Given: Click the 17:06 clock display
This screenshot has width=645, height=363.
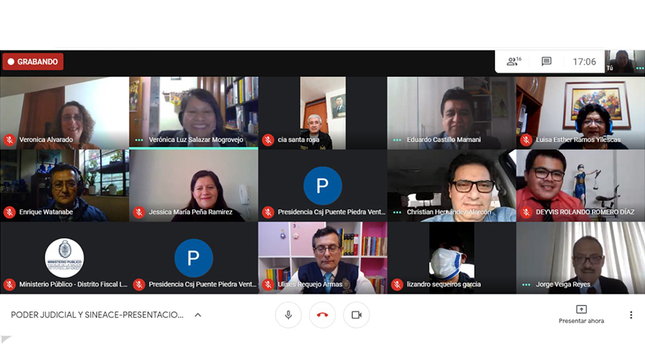Looking at the screenshot, I should (584, 62).
